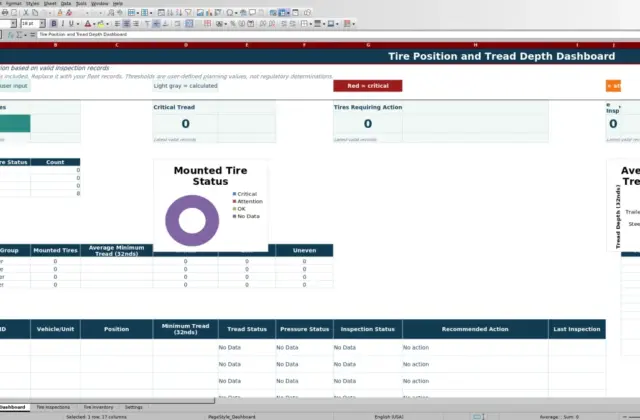Click the Sort Descending icon
This screenshot has height=420, width=640.
pyautogui.click(x=179, y=13)
